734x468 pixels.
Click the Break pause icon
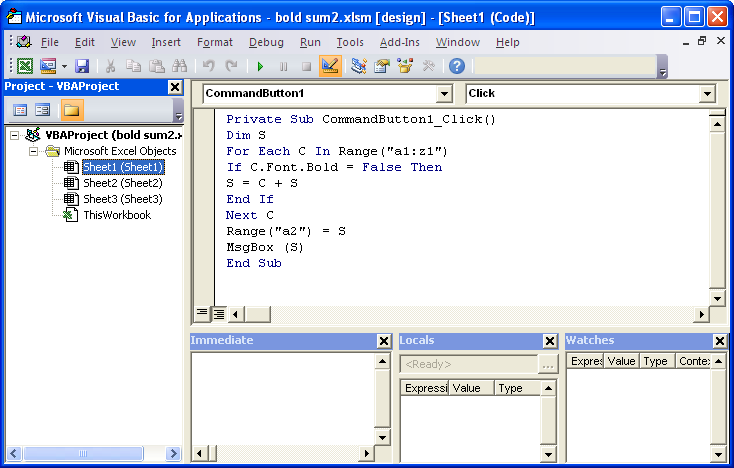(x=283, y=66)
